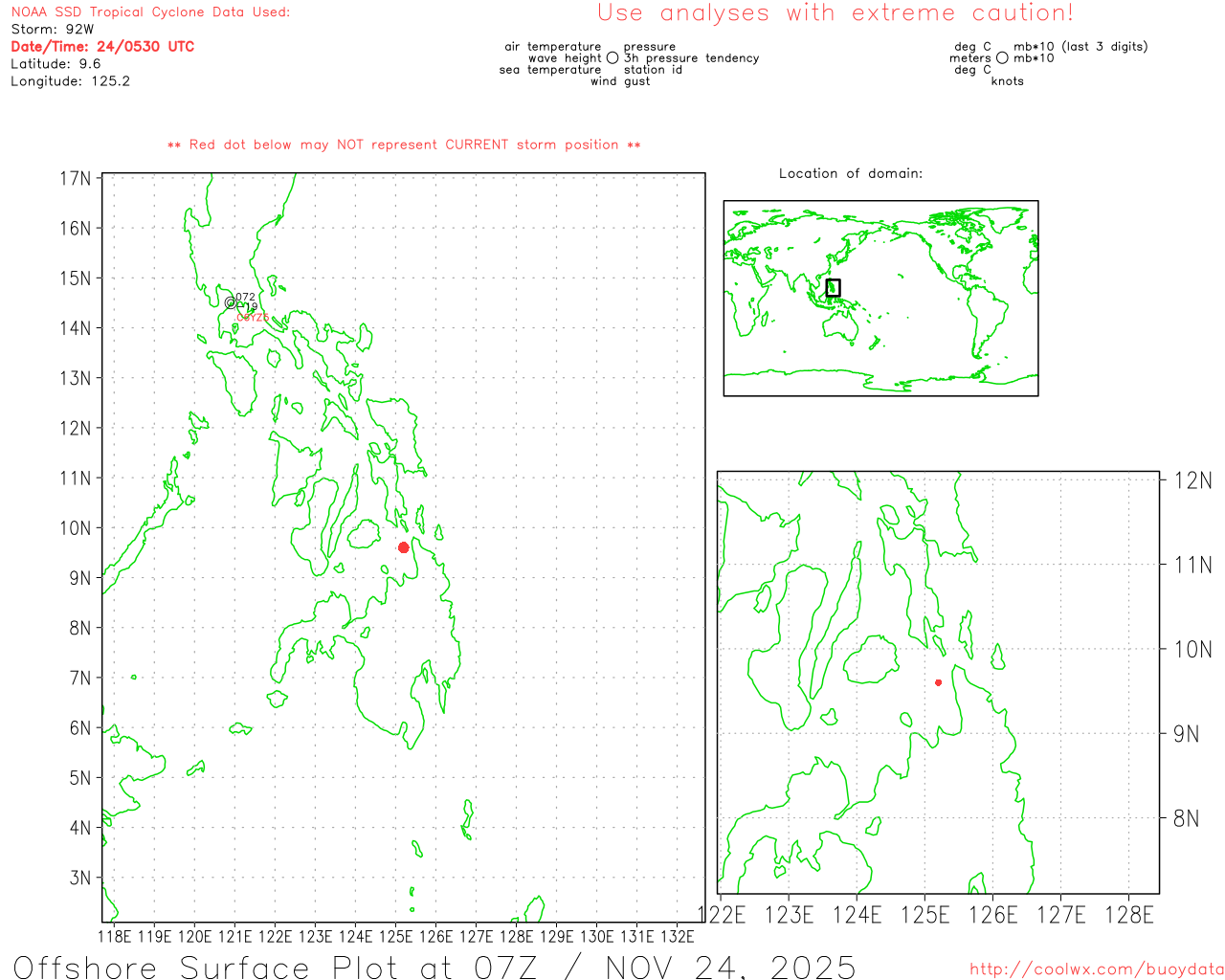Open the coolwx.com/buoydata link
This screenshot has height=980, width=1225.
[x=1096, y=969]
